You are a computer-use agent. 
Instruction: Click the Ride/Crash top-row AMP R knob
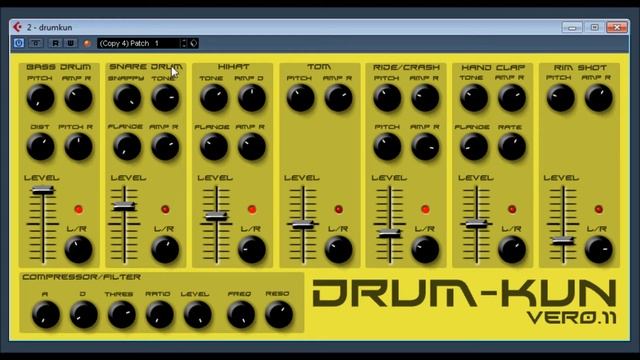tap(425, 98)
